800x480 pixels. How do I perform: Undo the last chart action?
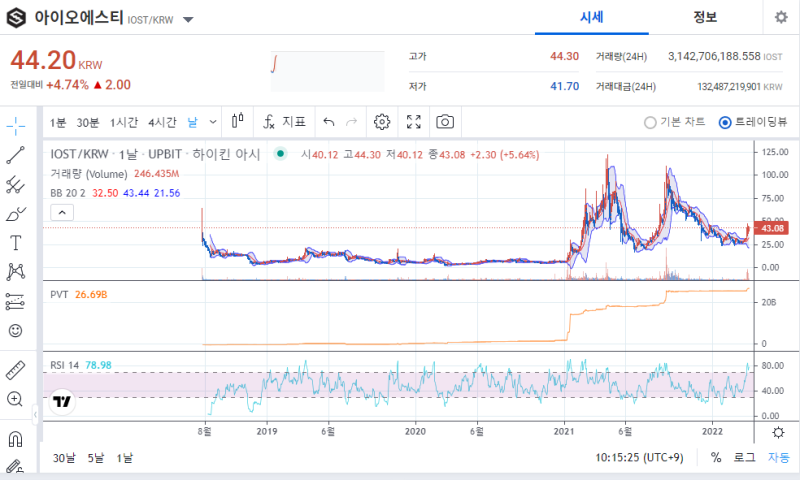329,122
